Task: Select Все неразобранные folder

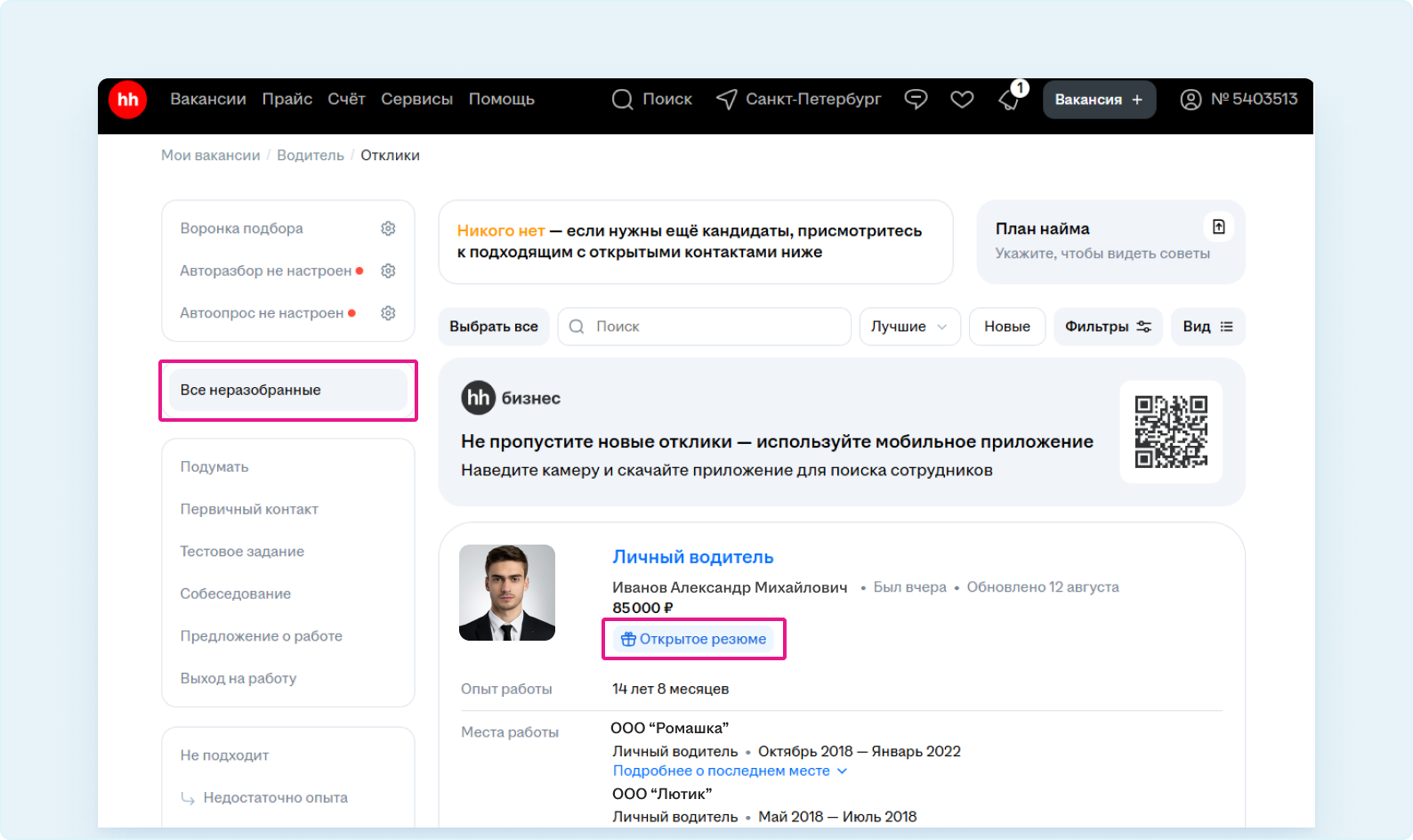Action: (x=288, y=390)
